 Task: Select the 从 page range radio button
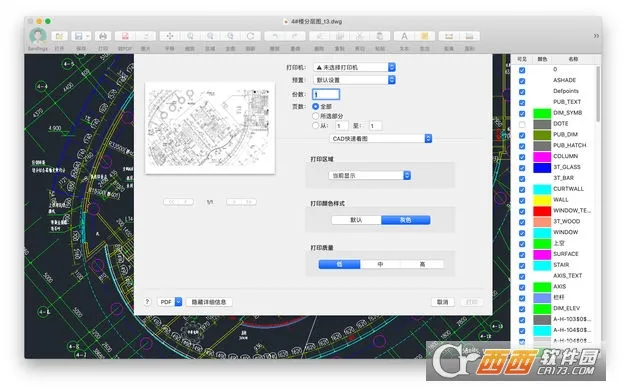tap(316, 125)
